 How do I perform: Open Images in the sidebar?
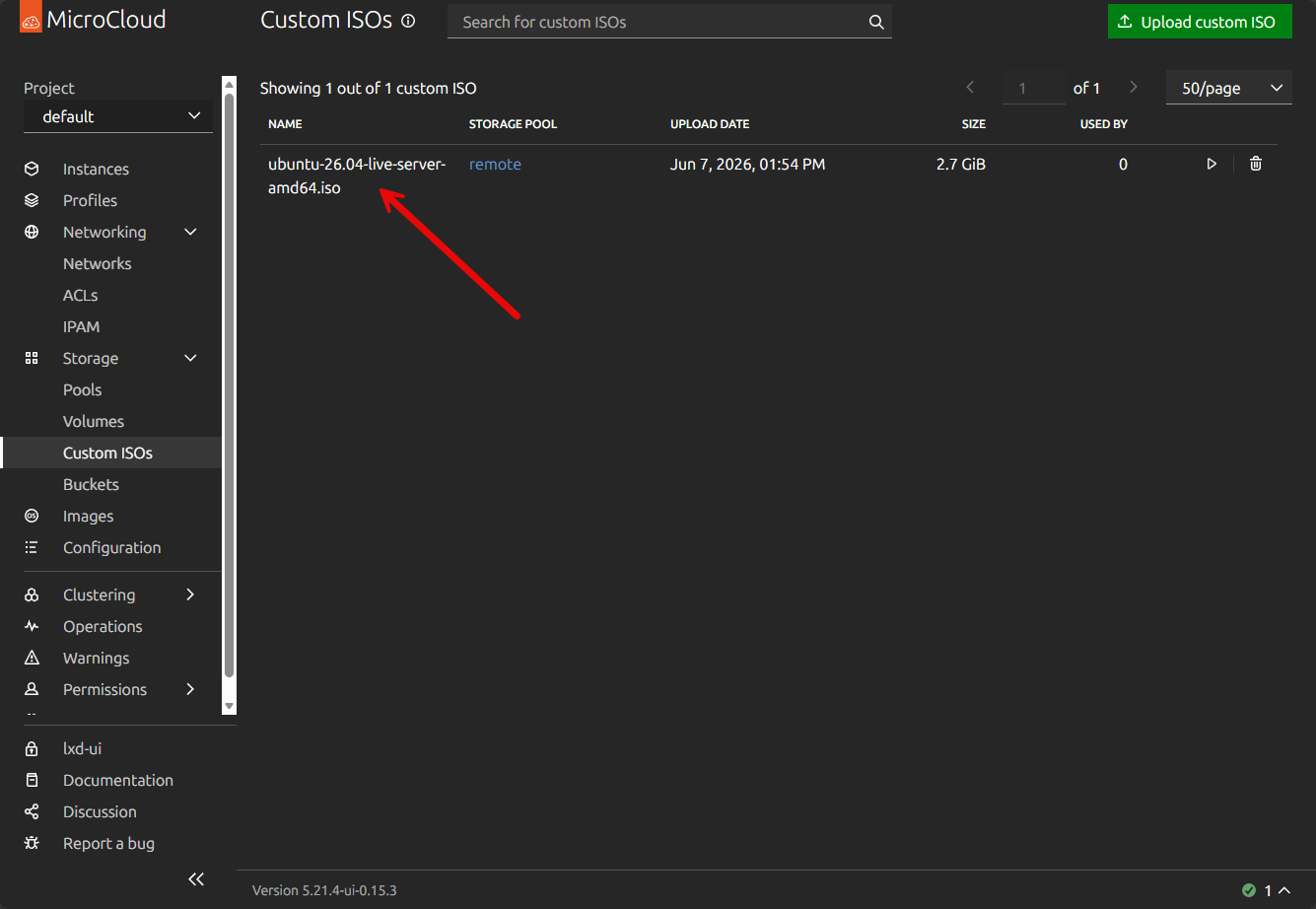click(x=88, y=516)
